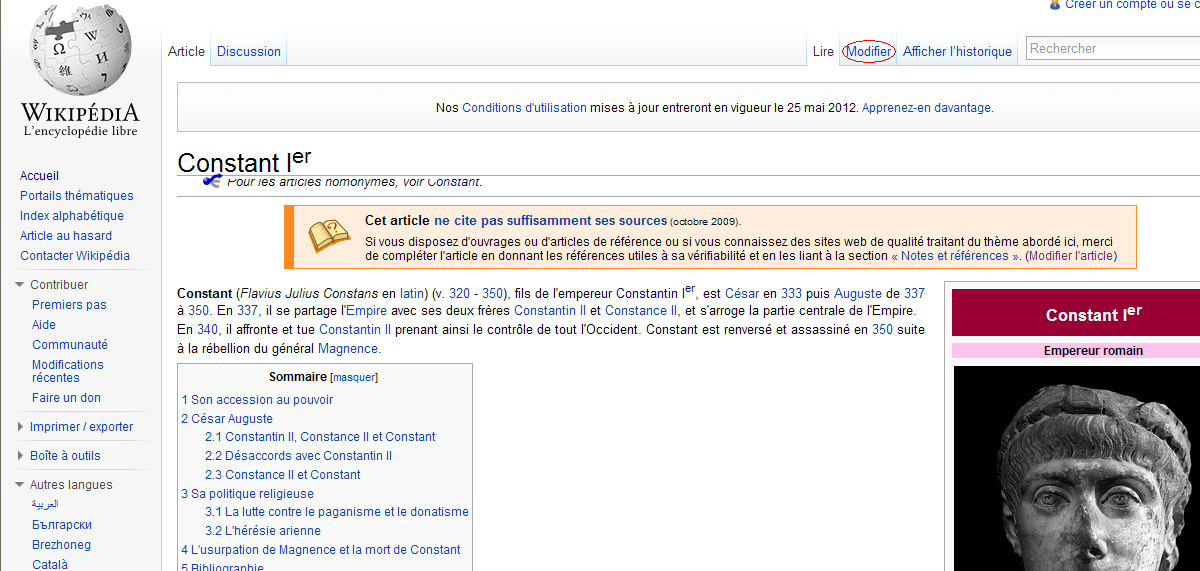Screen dimensions: 1200x571
Task: Click 'ne cite pas suffisamment ses sources' link
Action: pyautogui.click(x=550, y=221)
